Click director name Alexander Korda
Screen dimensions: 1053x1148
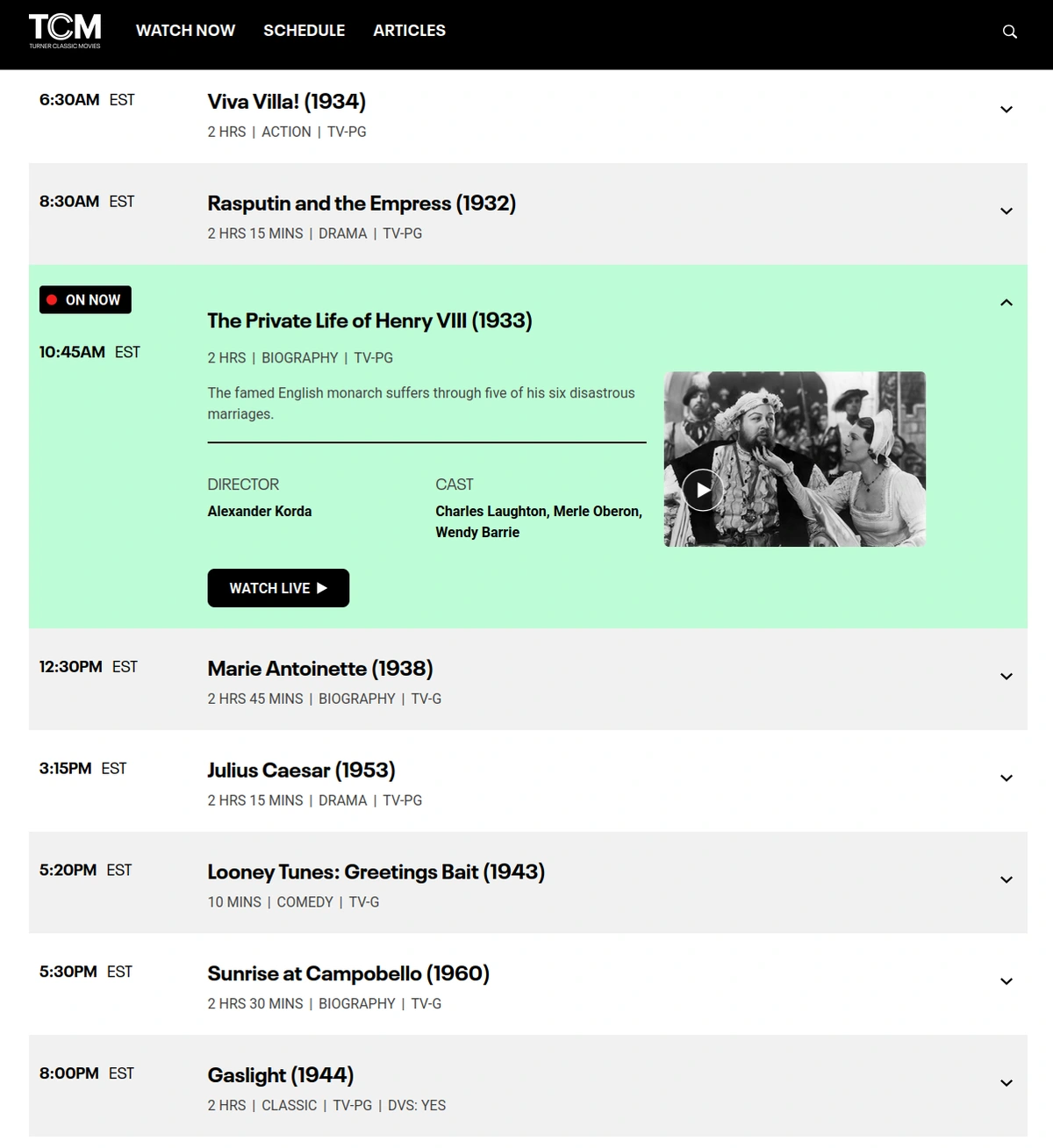click(260, 512)
